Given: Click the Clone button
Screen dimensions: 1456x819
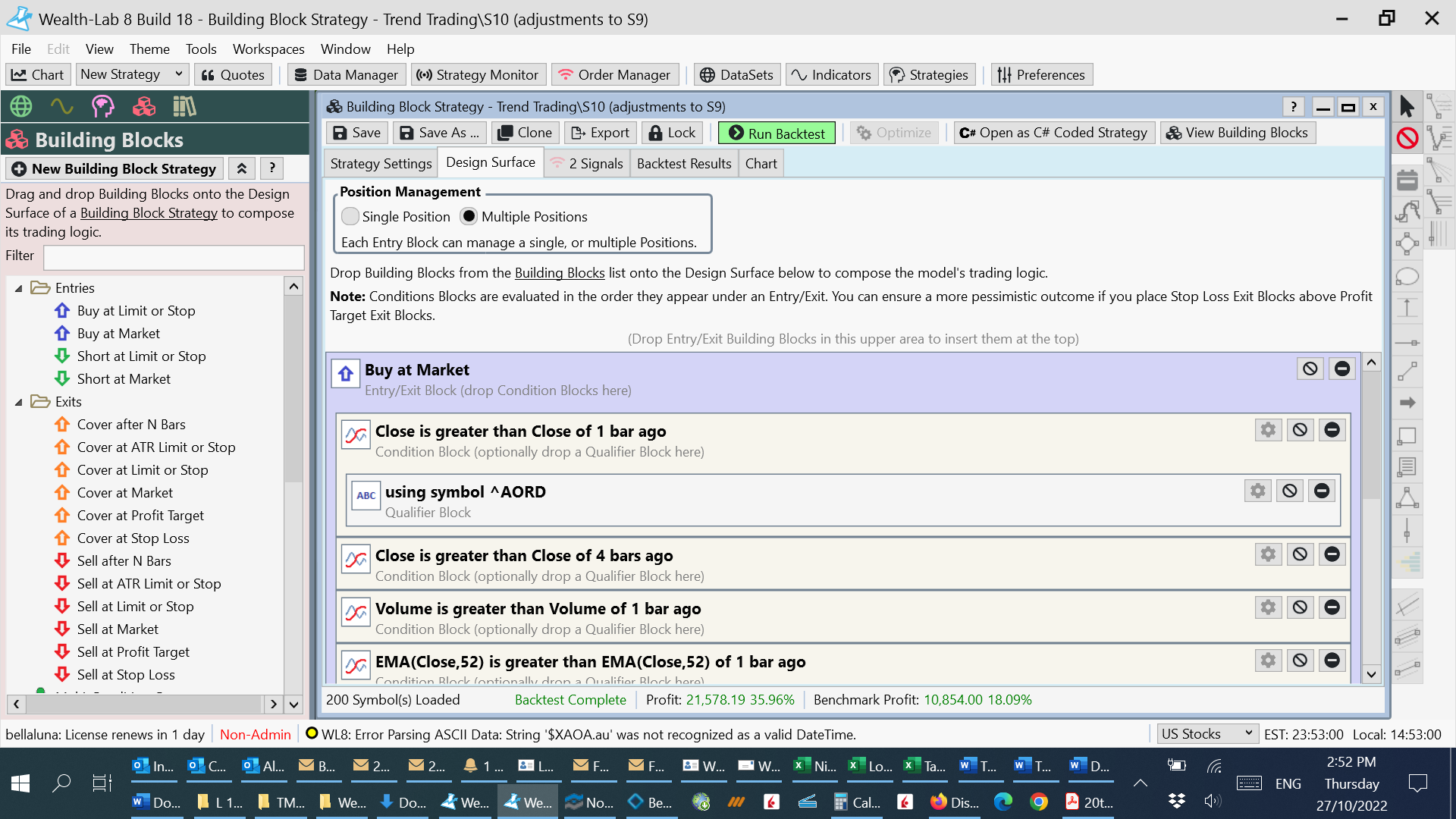Looking at the screenshot, I should click(x=525, y=133).
